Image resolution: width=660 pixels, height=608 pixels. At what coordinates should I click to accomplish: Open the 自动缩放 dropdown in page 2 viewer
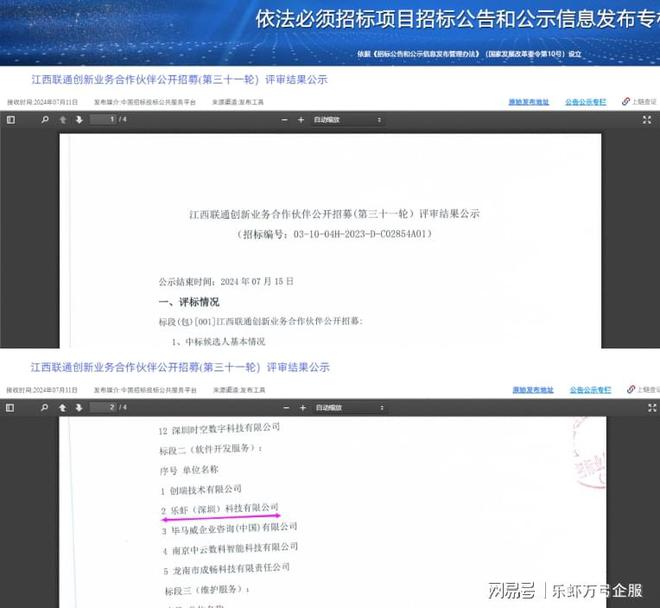click(350, 408)
